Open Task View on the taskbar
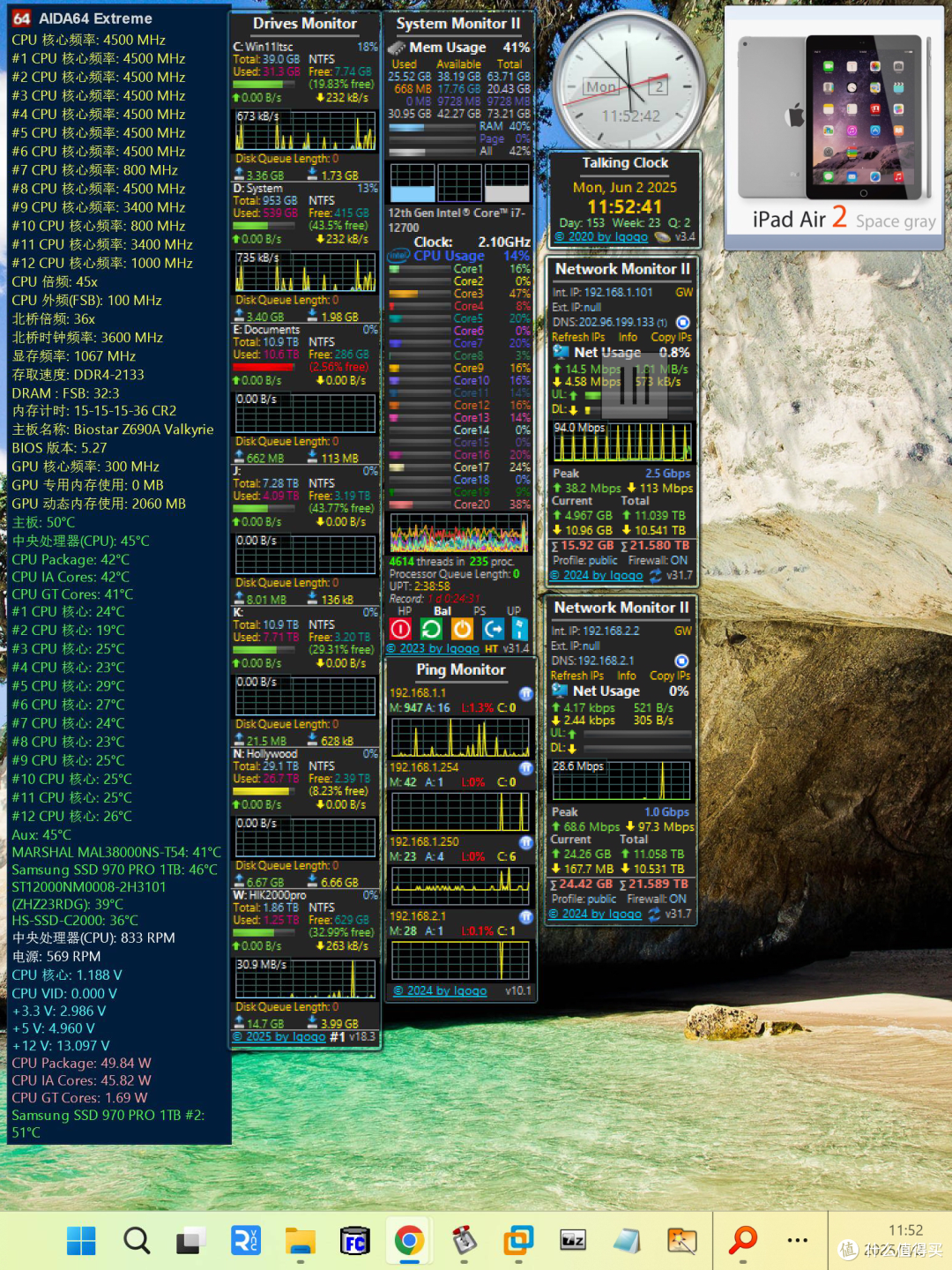 click(190, 1242)
